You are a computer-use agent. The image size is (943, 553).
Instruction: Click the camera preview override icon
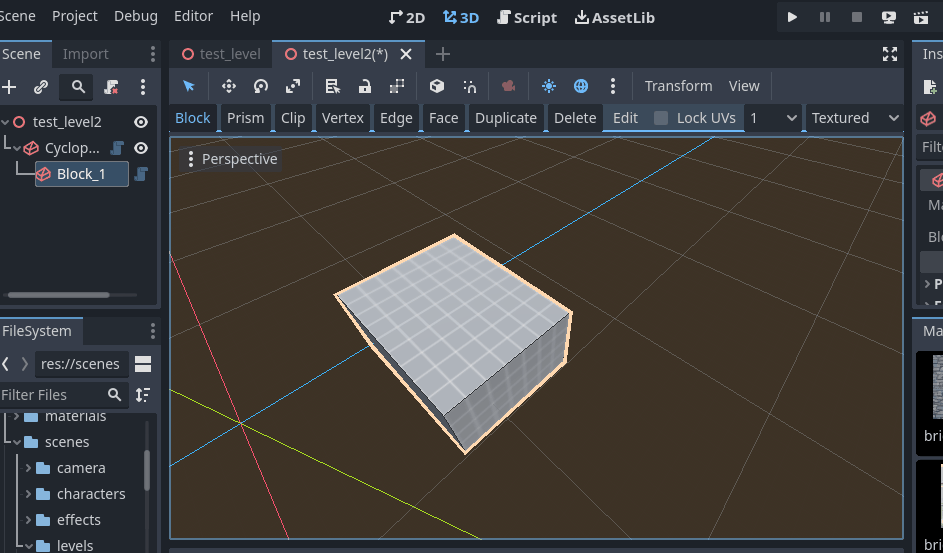508,86
